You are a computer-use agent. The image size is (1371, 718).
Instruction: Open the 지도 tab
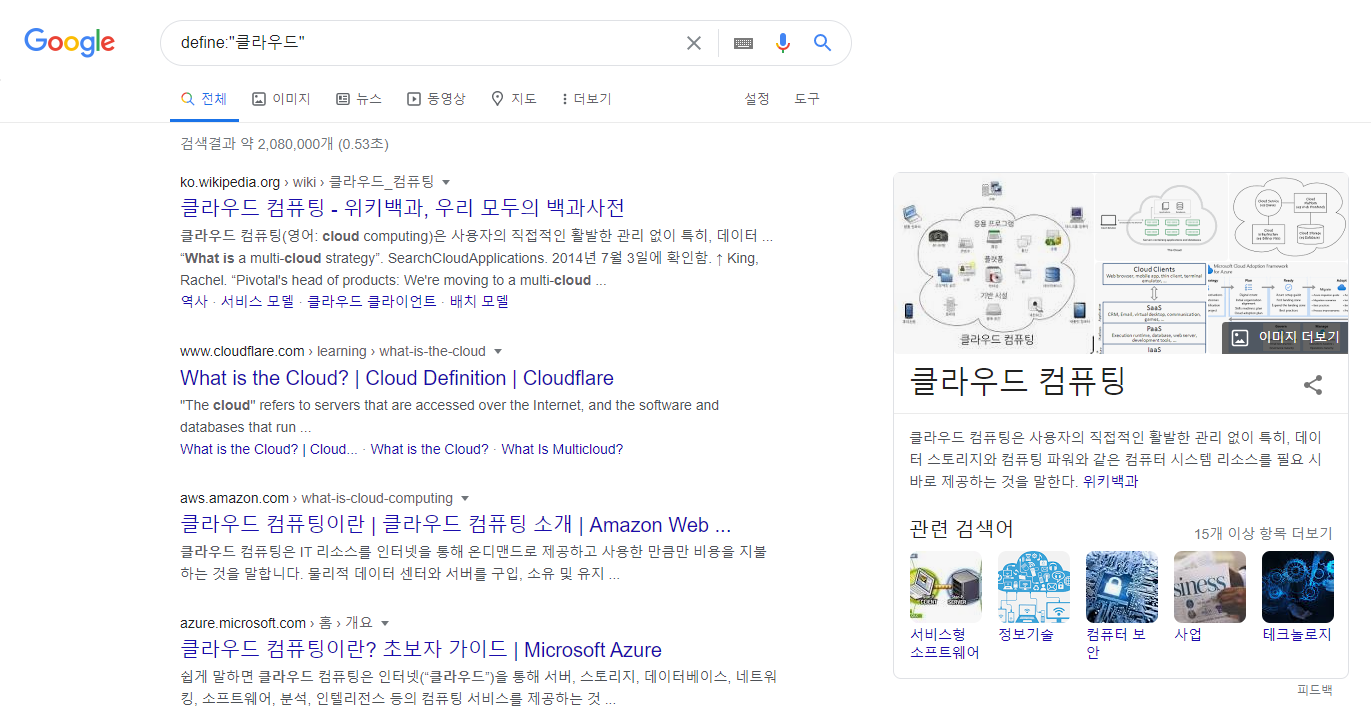coord(514,99)
